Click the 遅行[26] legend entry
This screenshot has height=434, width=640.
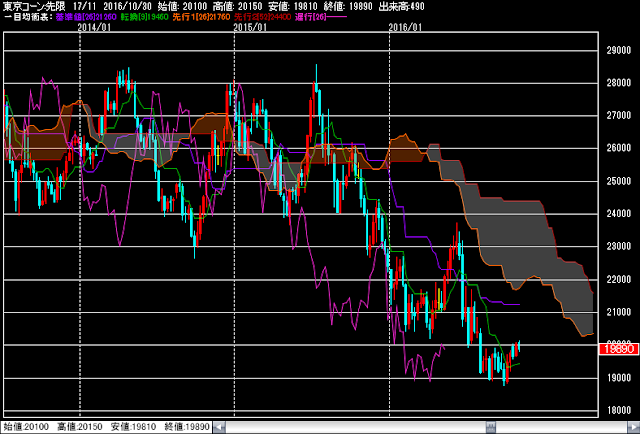[x=320, y=17]
